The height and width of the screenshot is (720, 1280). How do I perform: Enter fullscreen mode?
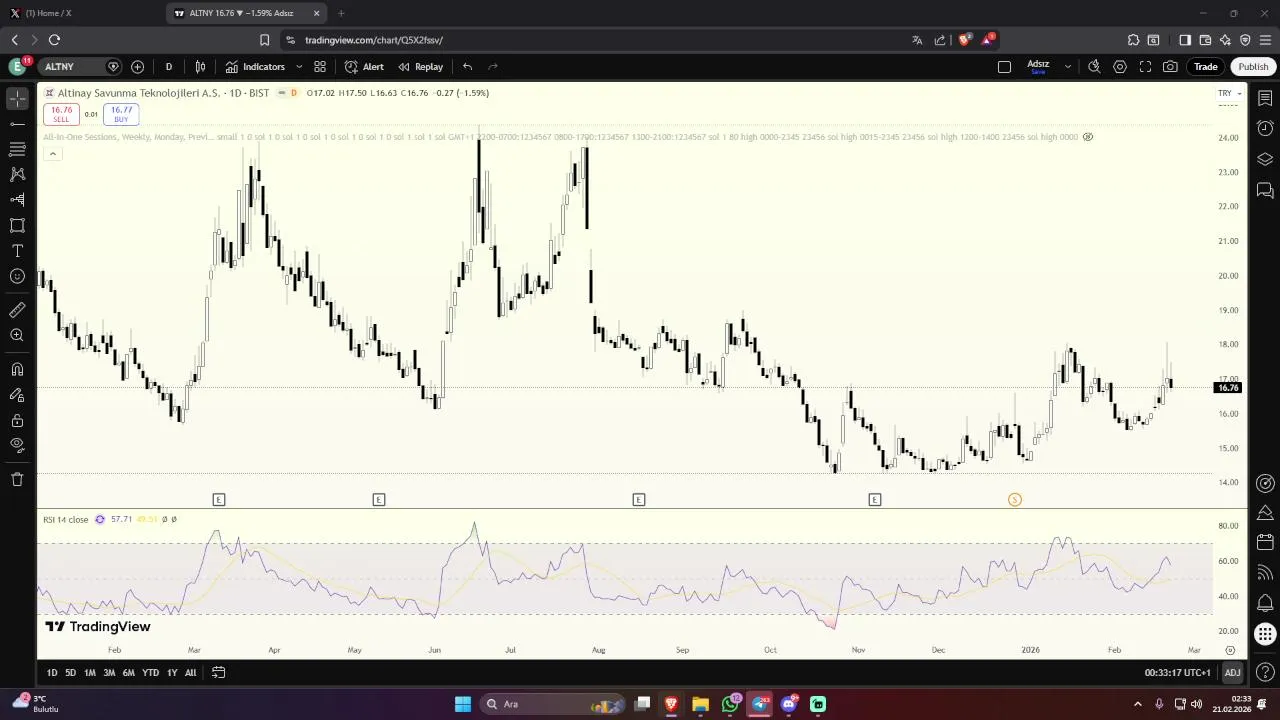tap(1146, 67)
